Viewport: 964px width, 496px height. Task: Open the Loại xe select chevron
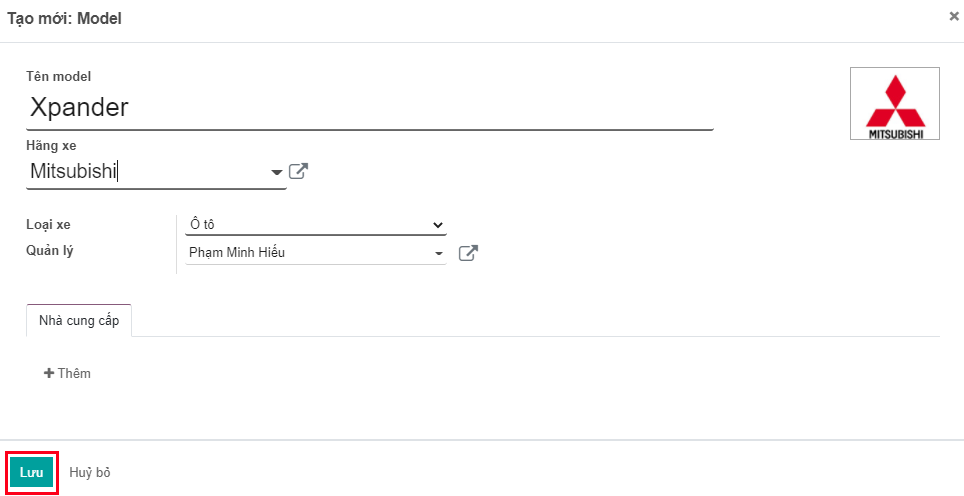pyautogui.click(x=438, y=225)
